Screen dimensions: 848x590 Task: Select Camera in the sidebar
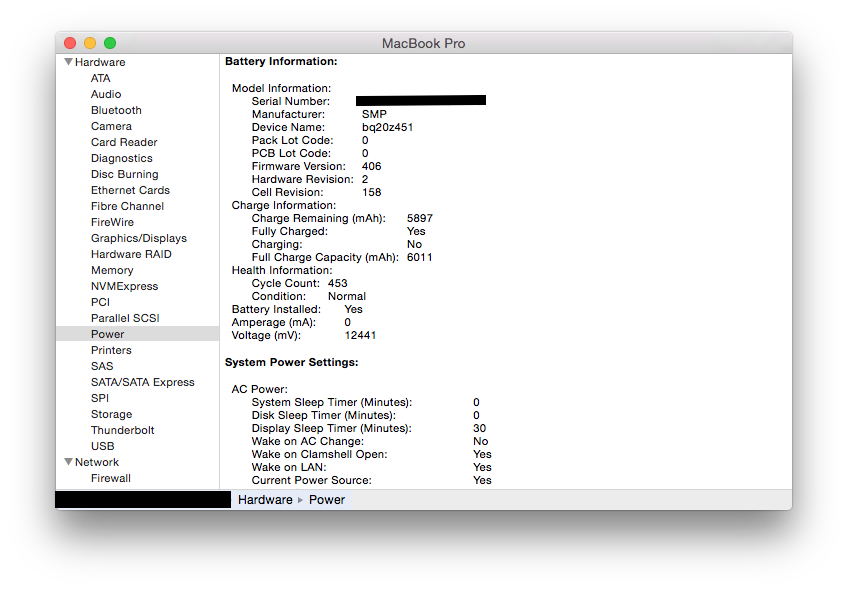(x=111, y=126)
